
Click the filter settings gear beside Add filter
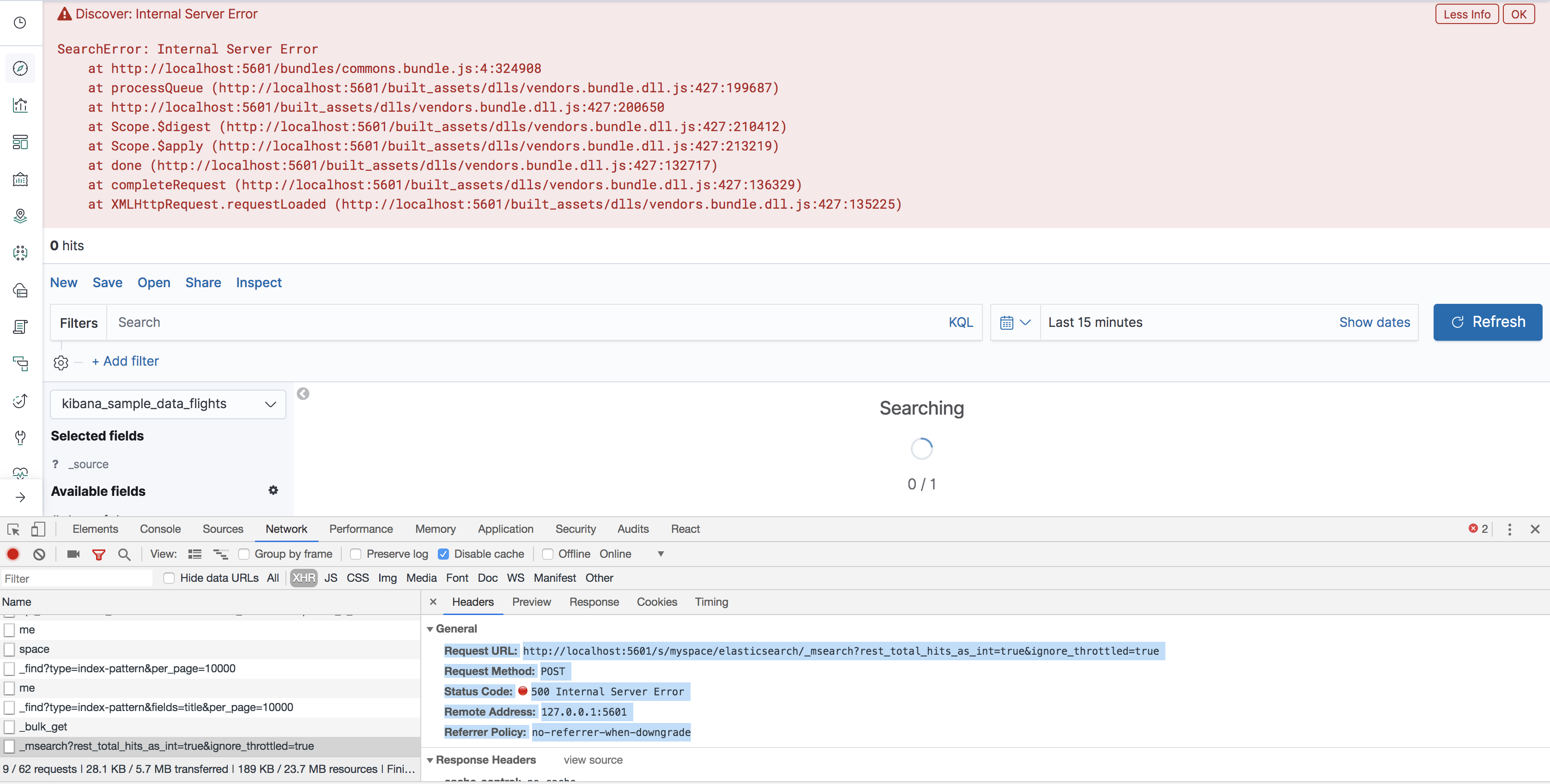[x=60, y=362]
